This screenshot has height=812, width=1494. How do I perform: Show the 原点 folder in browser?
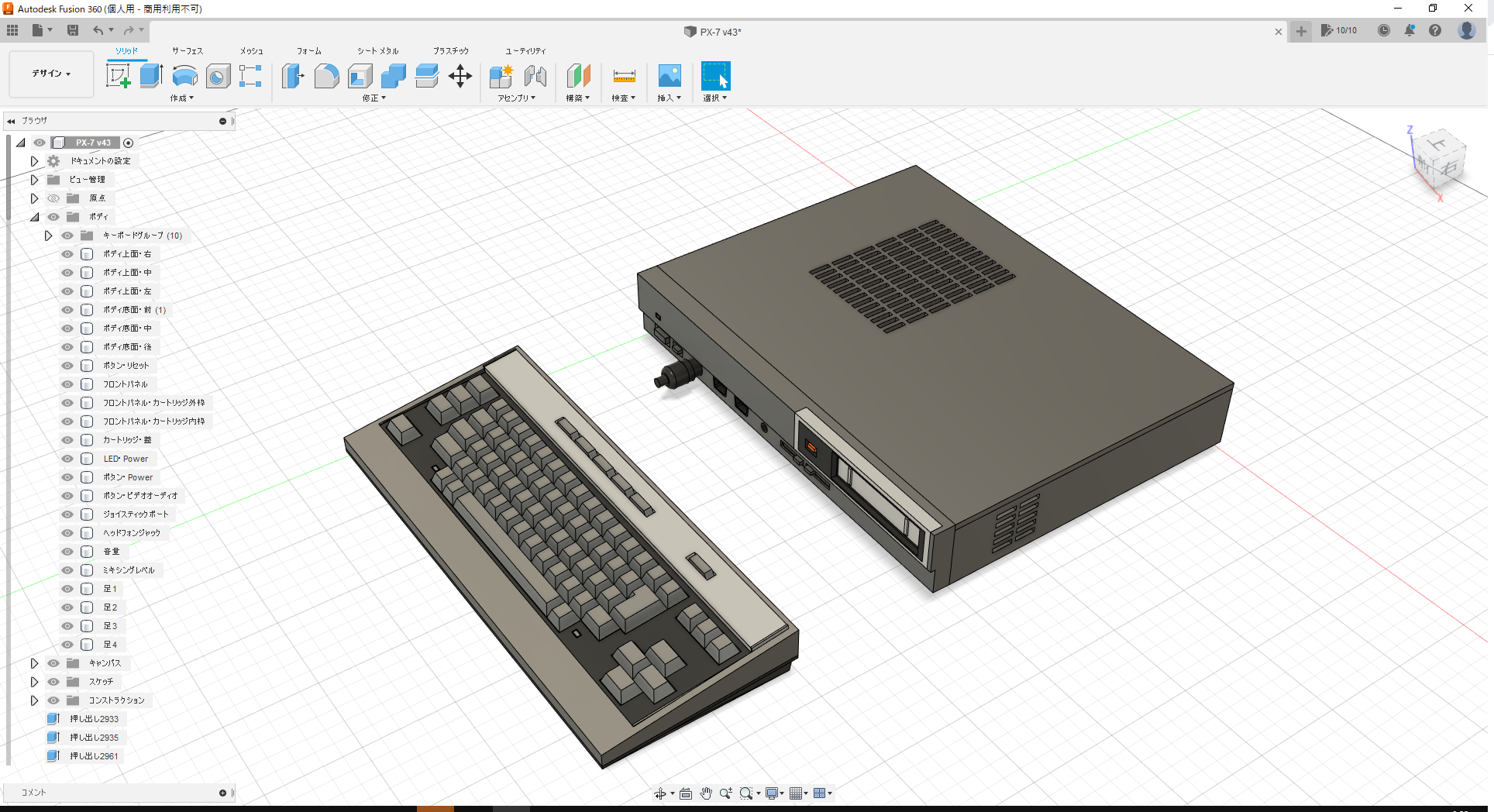click(x=53, y=198)
